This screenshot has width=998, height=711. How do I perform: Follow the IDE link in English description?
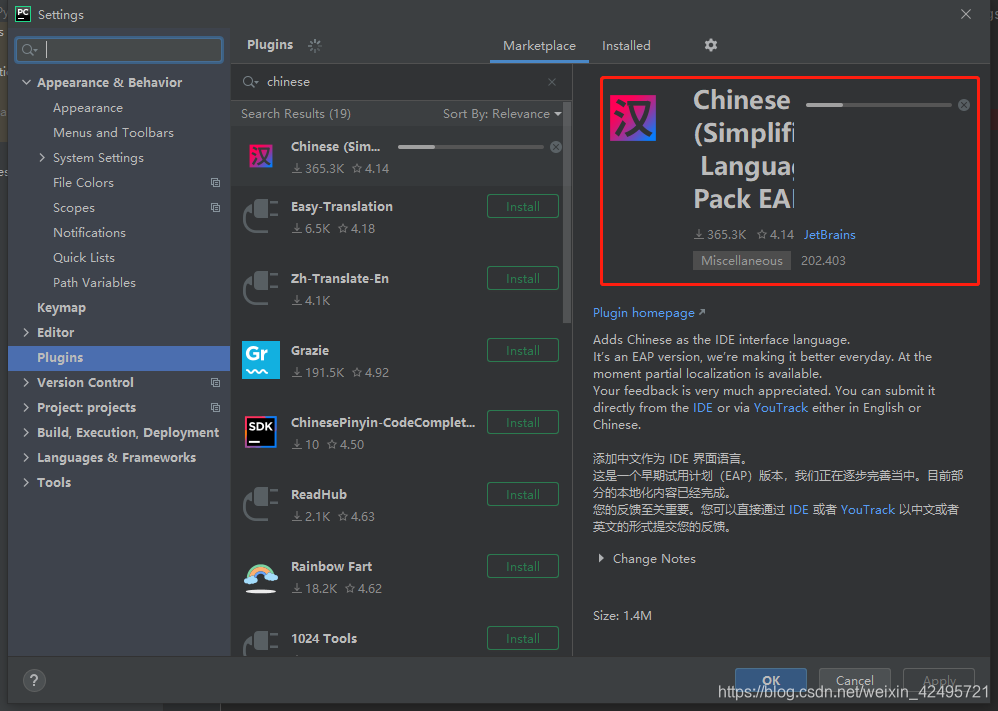(x=703, y=407)
